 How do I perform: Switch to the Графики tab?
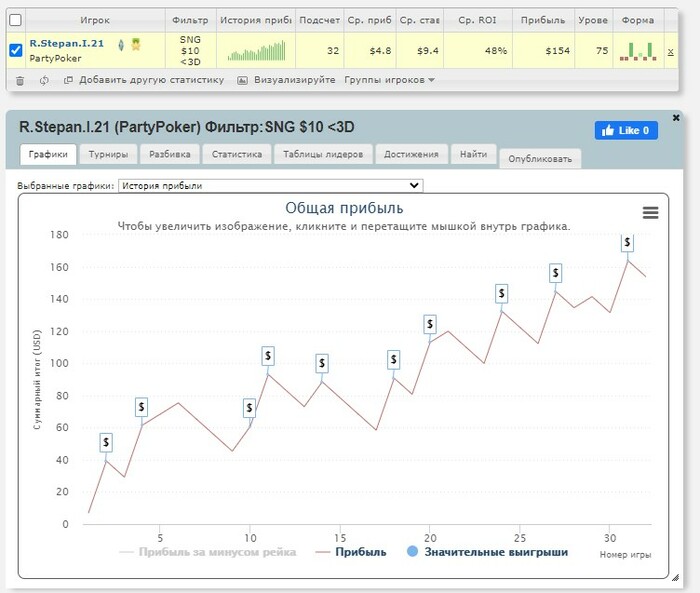click(48, 155)
